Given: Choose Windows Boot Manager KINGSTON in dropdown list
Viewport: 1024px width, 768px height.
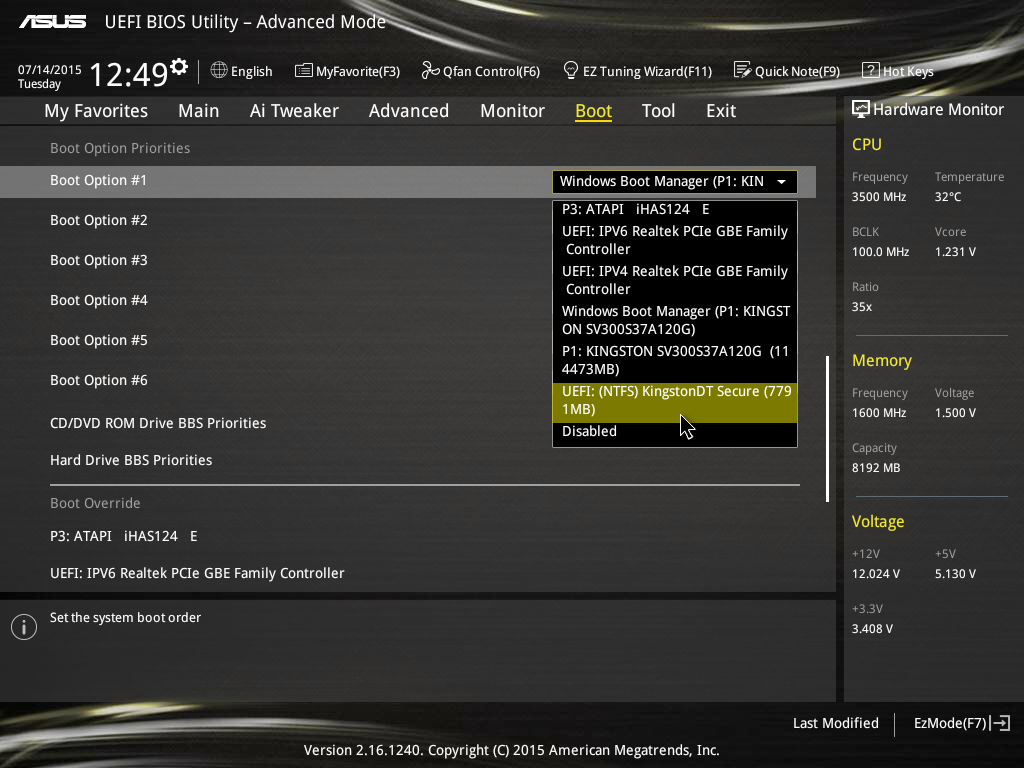Looking at the screenshot, I should 675,320.
